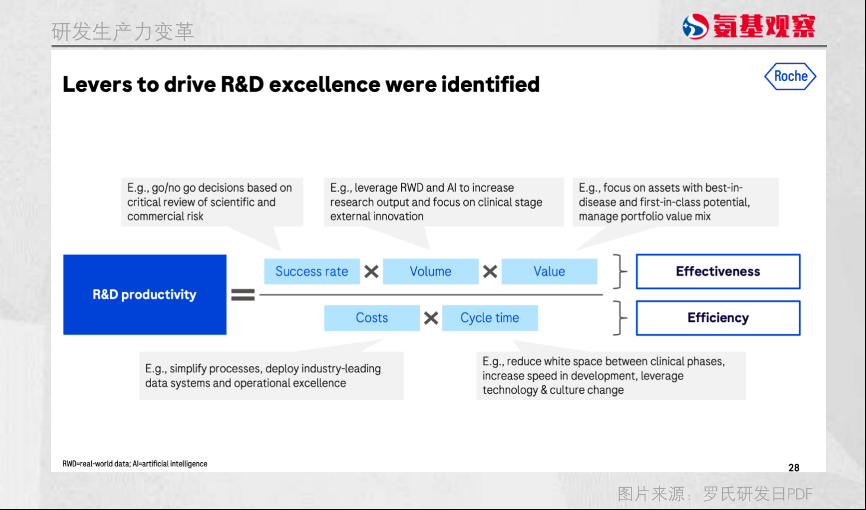Select the Costs box
The height and width of the screenshot is (510, 866).
tap(371, 318)
